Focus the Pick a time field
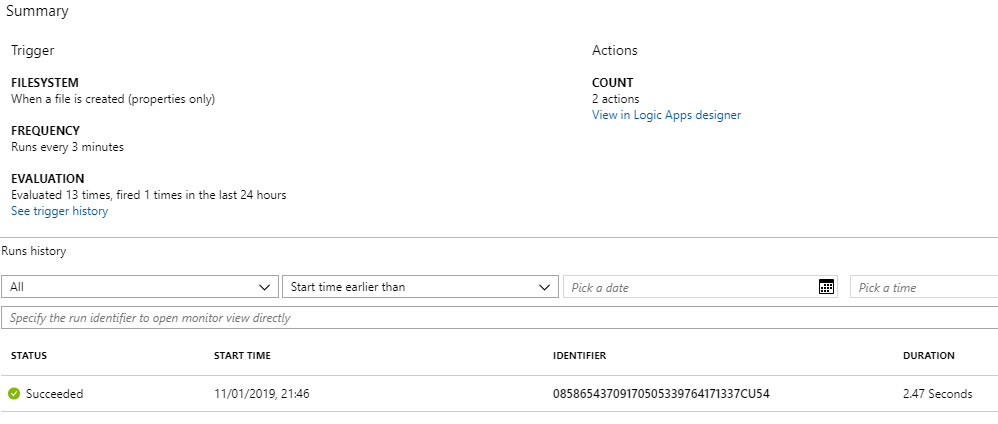This screenshot has width=998, height=424. [924, 287]
